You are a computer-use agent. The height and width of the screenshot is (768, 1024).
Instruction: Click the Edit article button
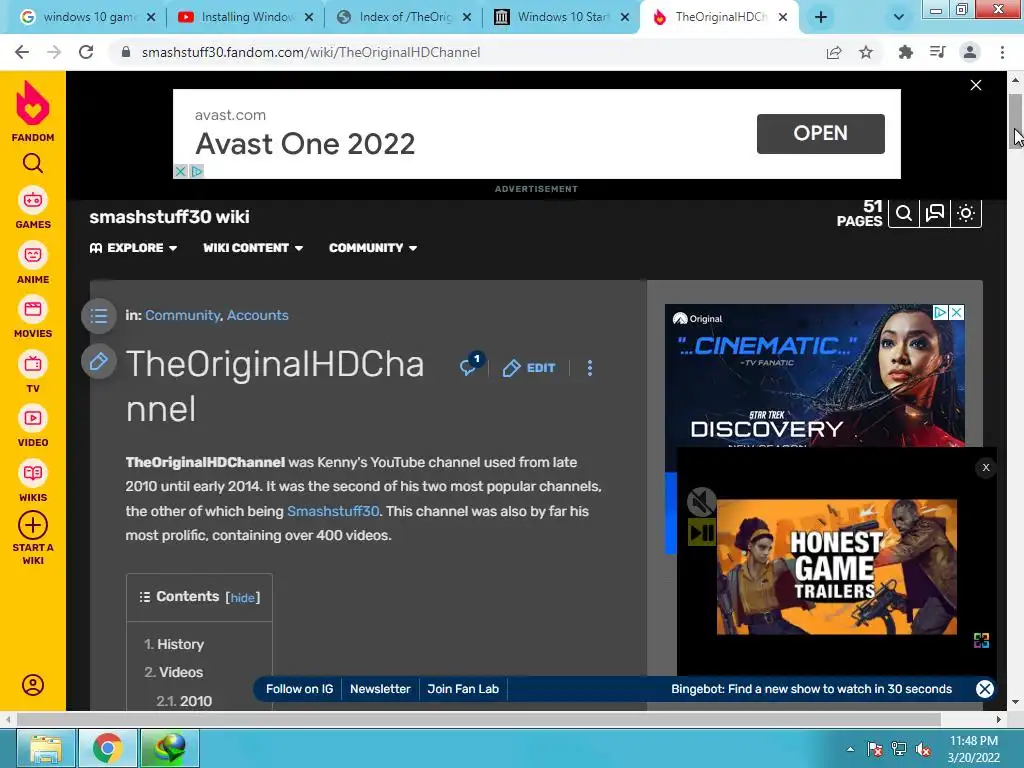[x=529, y=368]
